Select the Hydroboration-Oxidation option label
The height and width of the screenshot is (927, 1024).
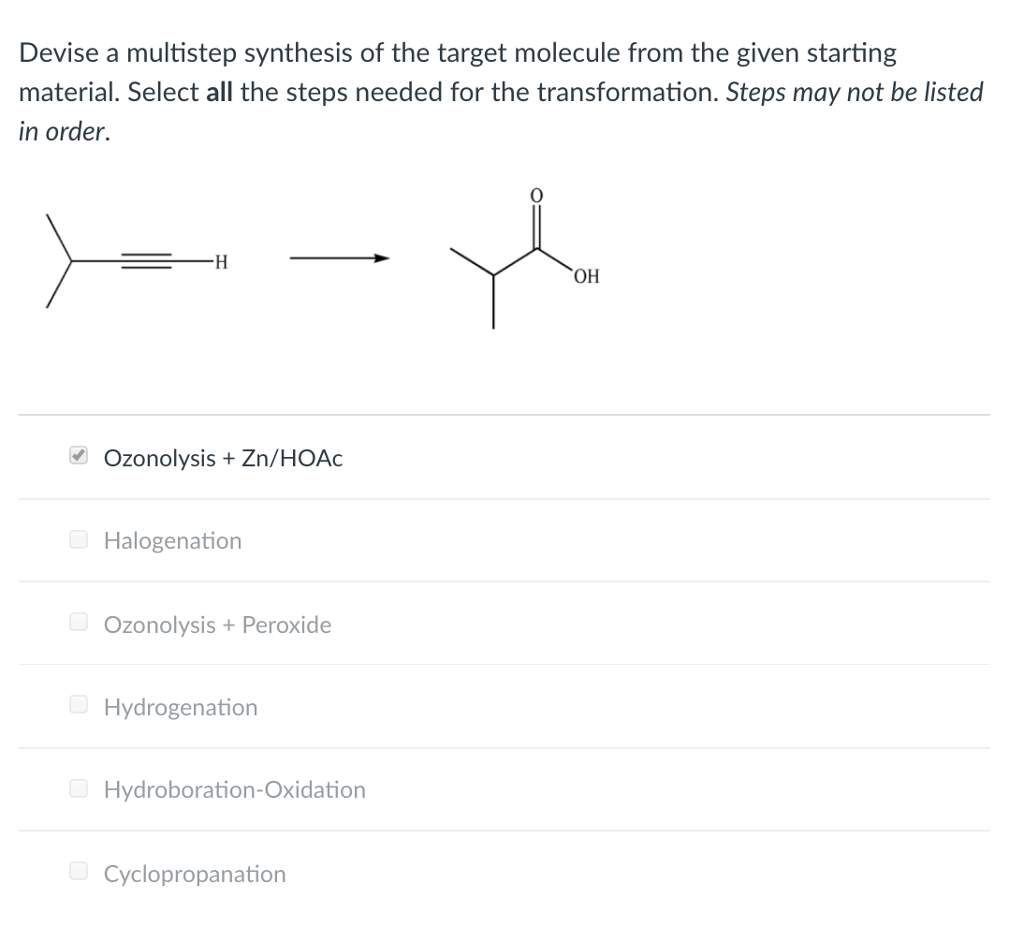click(x=234, y=789)
